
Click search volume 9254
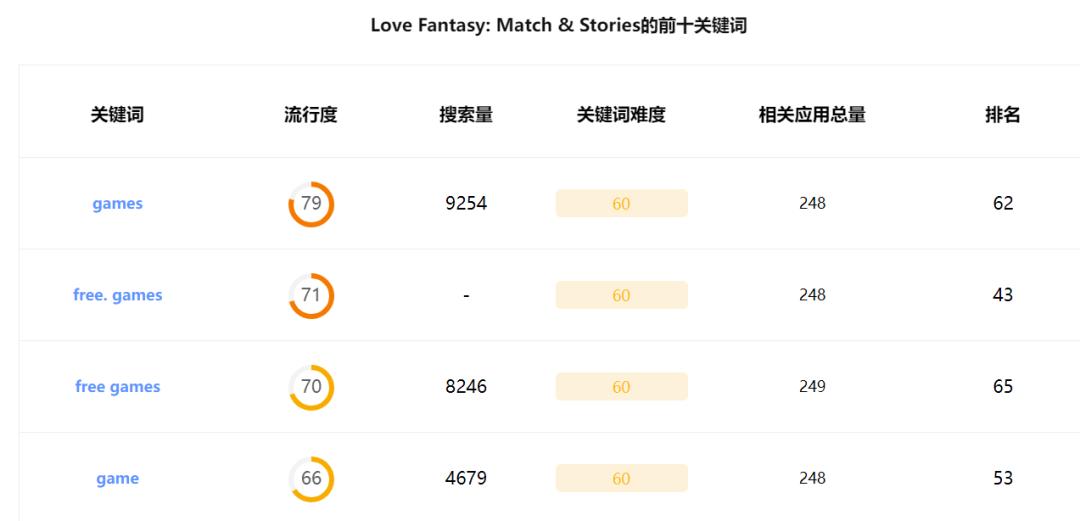[466, 203]
